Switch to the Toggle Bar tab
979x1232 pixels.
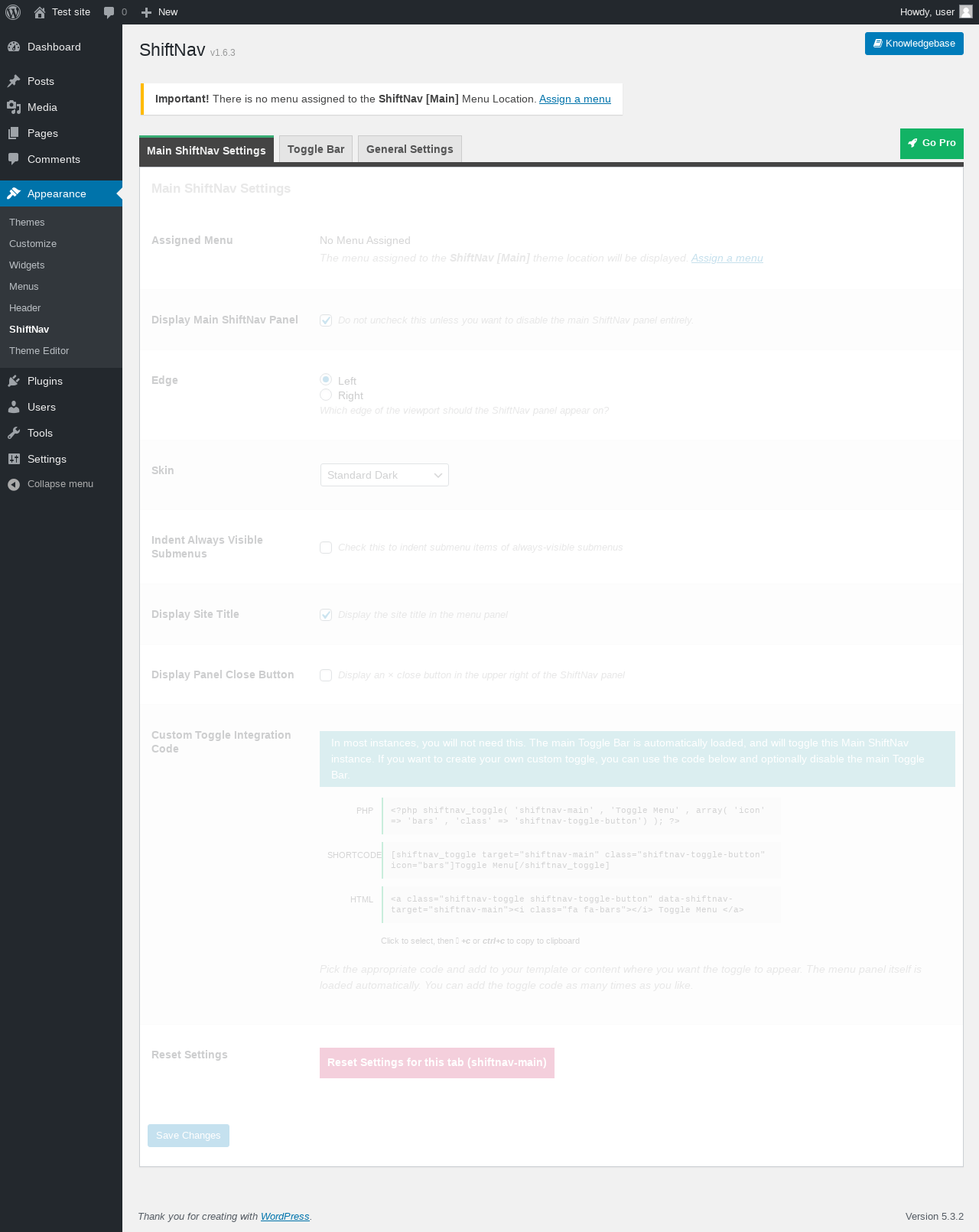[x=316, y=149]
